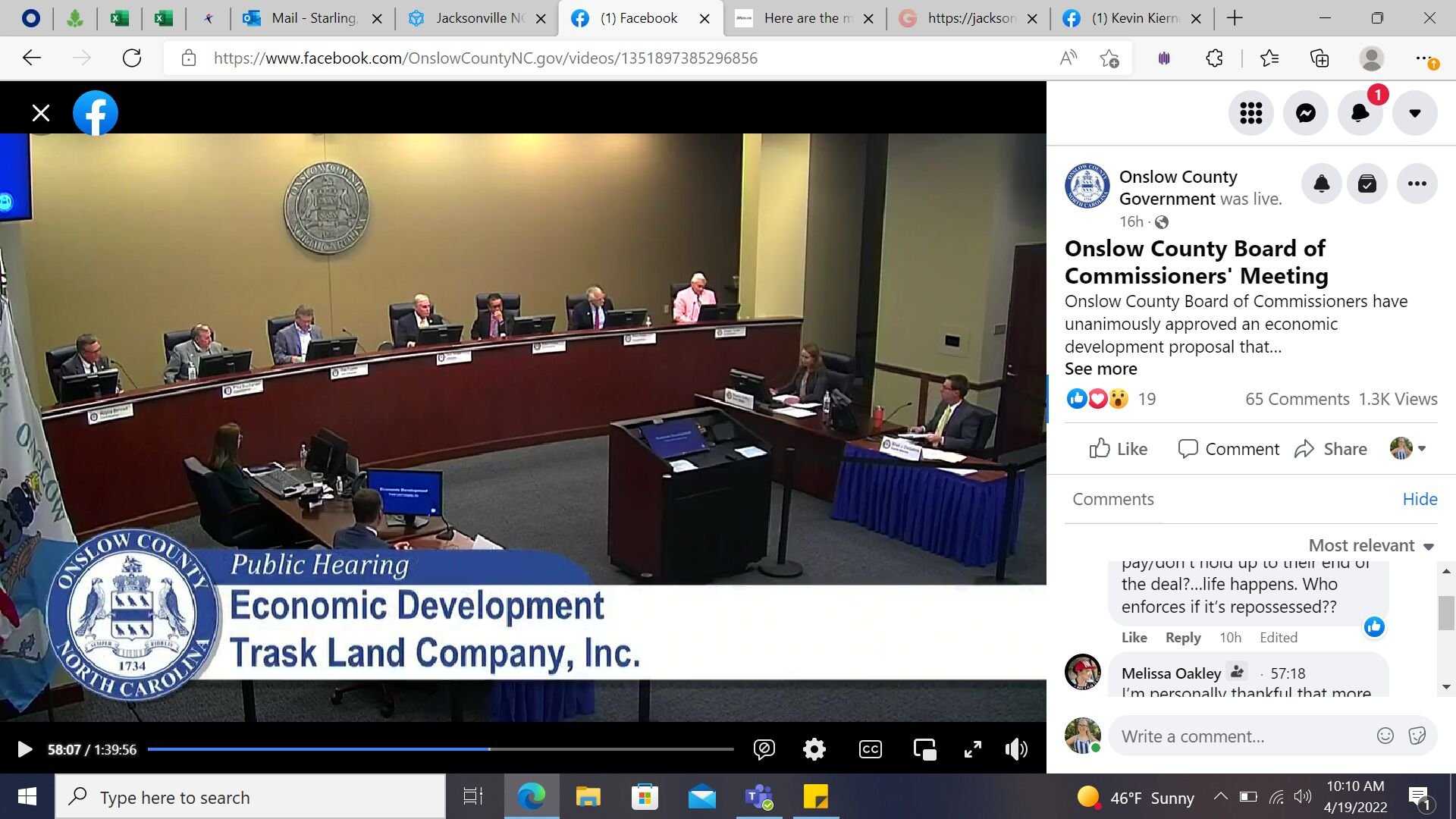Change commenting identity via profile dropdown
The image size is (1456, 819).
(x=1408, y=449)
